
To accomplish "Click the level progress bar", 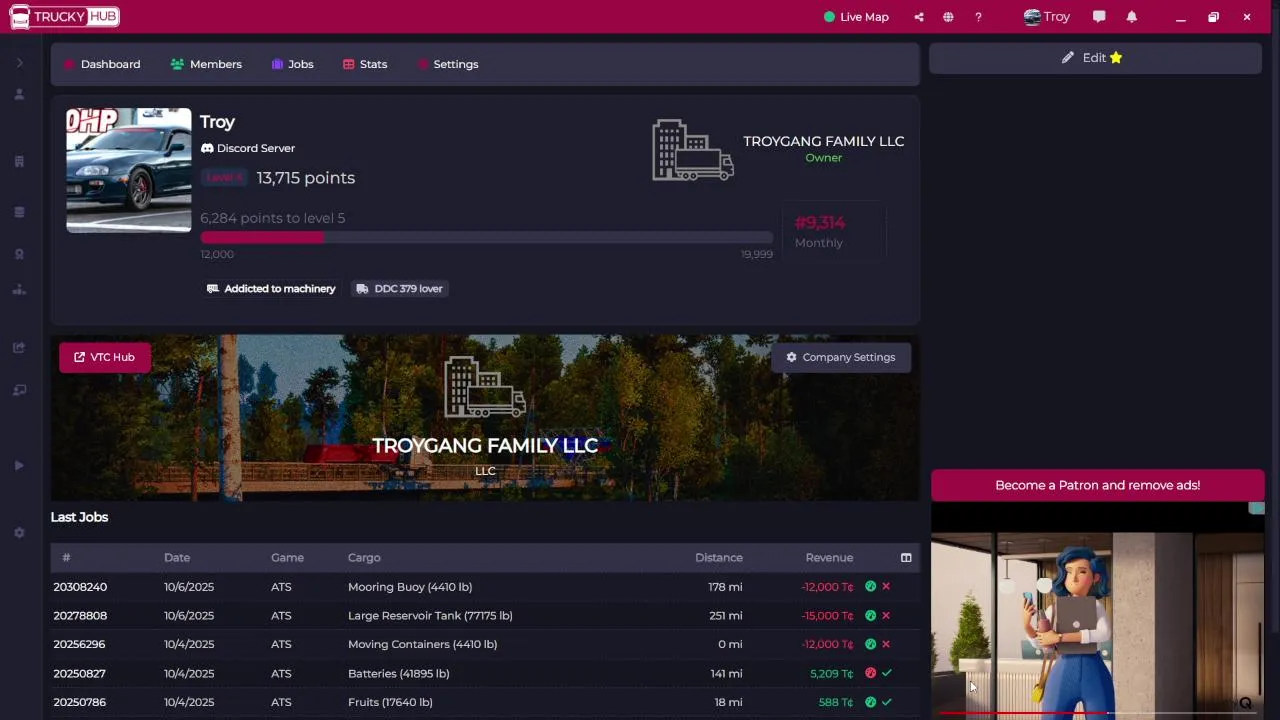I will pyautogui.click(x=486, y=237).
